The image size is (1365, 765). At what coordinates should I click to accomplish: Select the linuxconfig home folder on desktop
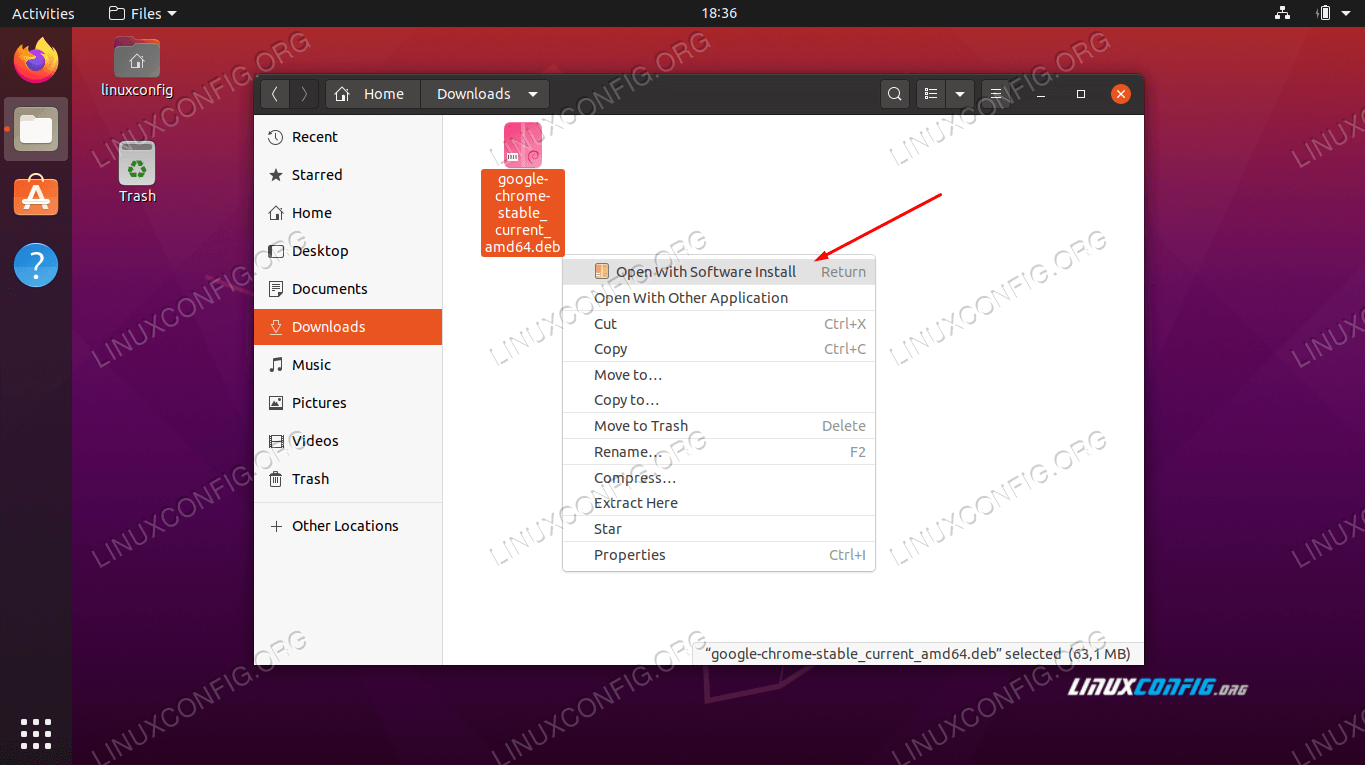coord(137,67)
